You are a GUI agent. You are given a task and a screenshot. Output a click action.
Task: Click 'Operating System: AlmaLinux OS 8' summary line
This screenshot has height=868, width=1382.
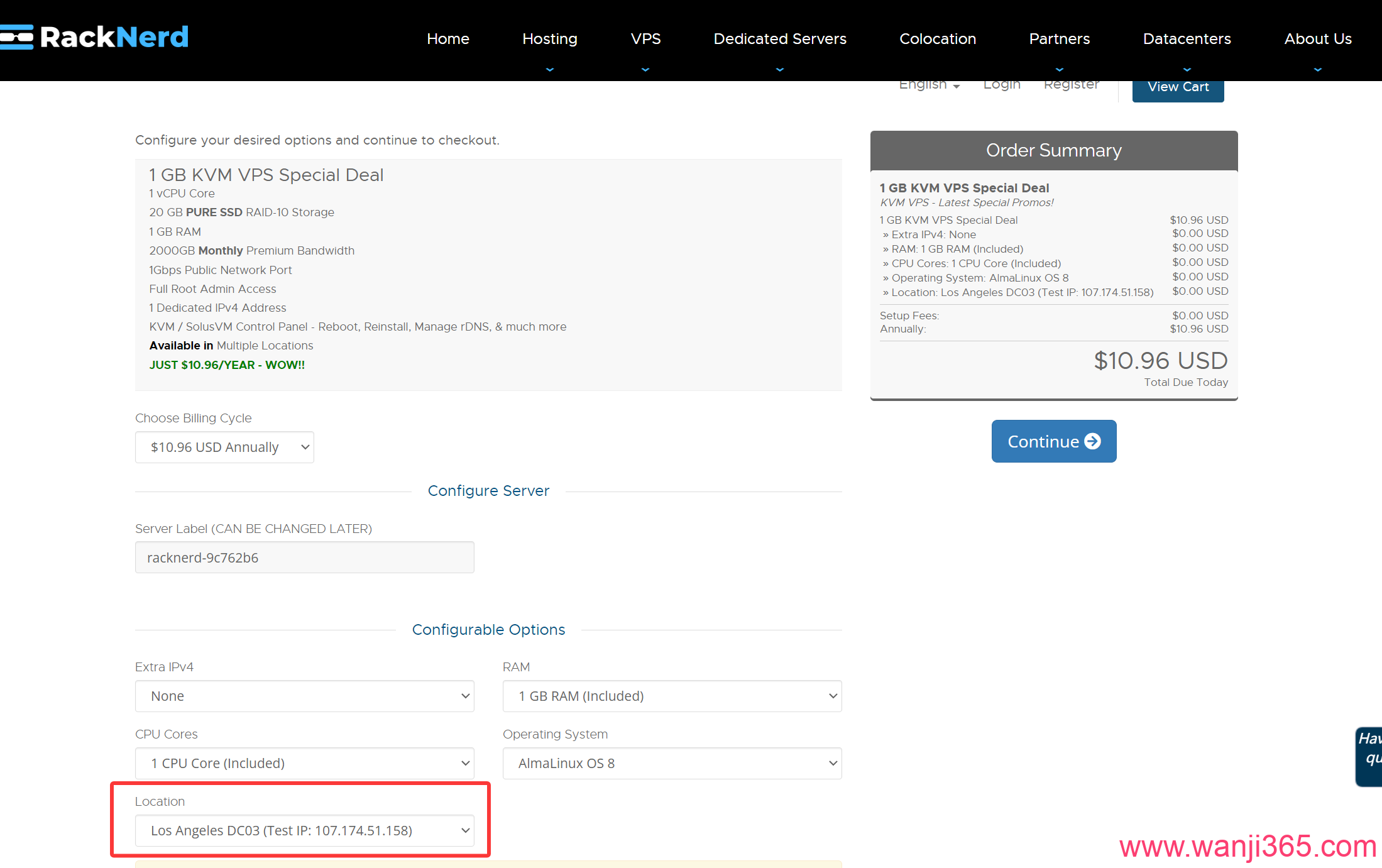pos(975,278)
